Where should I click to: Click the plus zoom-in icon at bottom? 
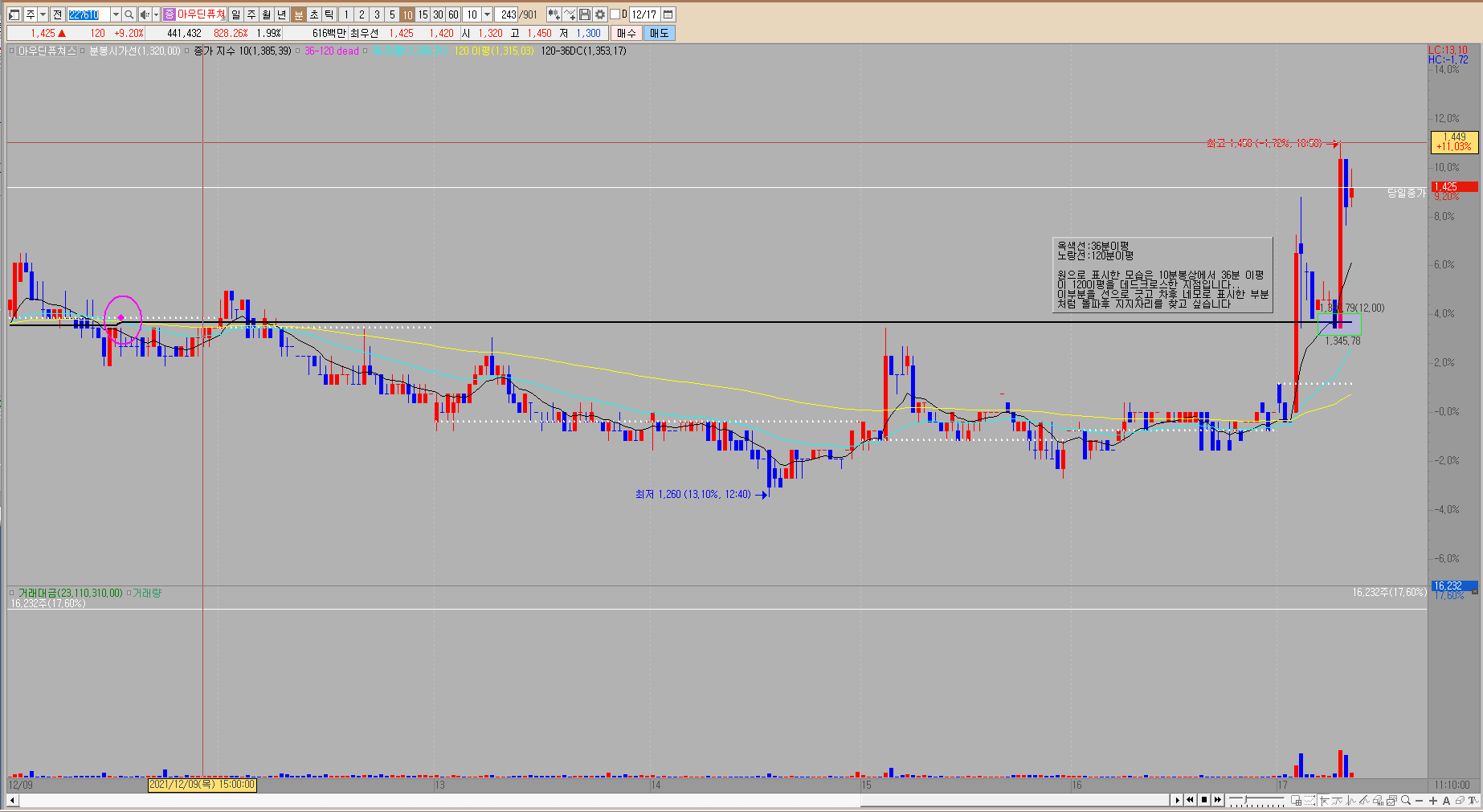pyautogui.click(x=1432, y=801)
